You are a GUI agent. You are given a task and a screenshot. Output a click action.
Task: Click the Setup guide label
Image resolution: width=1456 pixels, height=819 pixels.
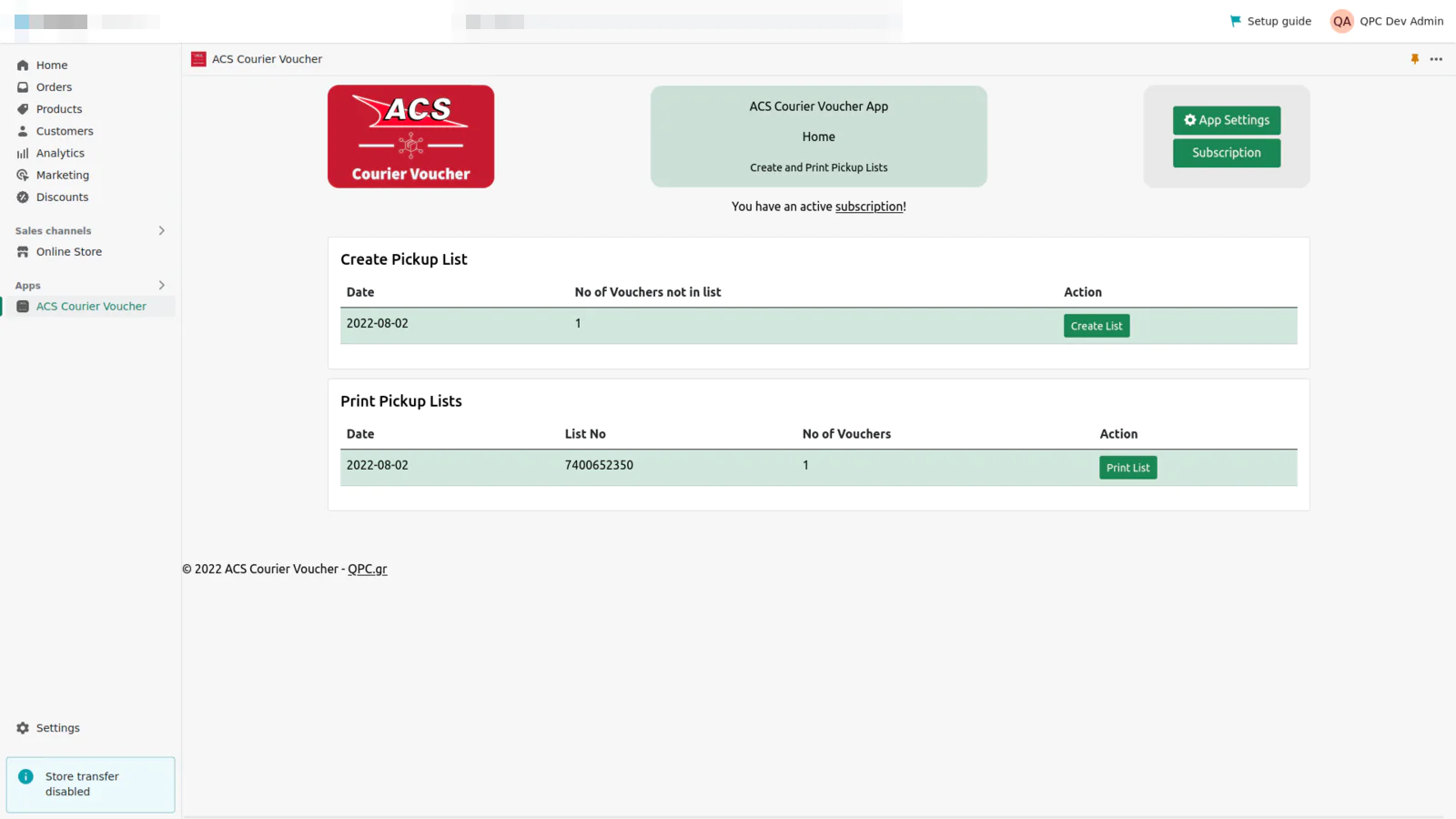click(x=1279, y=21)
